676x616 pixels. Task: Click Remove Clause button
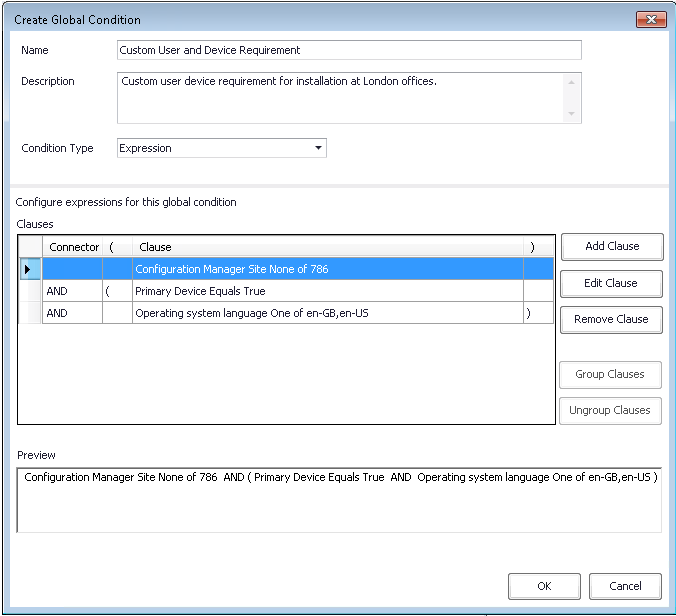pyautogui.click(x=611, y=319)
